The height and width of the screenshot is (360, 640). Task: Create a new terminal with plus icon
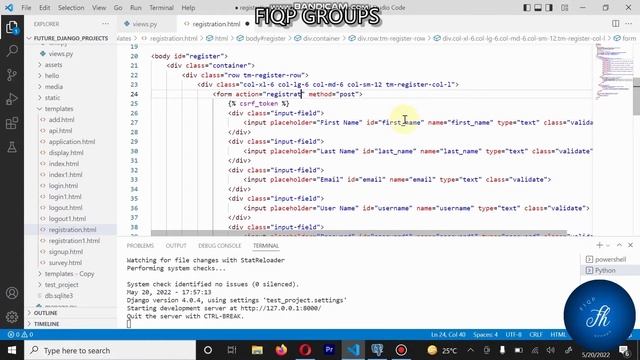pyautogui.click(x=599, y=245)
